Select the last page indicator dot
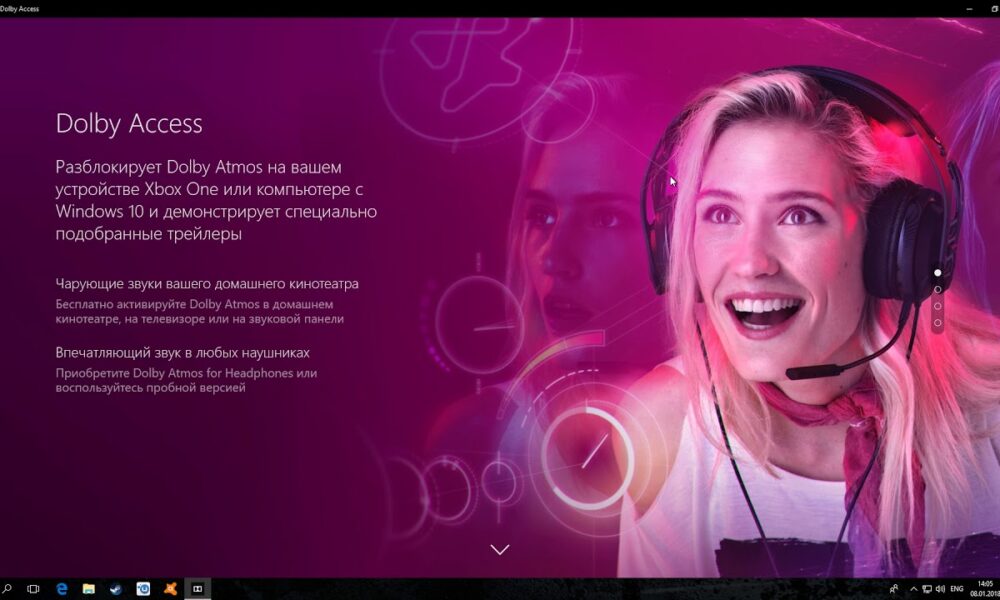Image resolution: width=1000 pixels, height=600 pixels. (938, 323)
